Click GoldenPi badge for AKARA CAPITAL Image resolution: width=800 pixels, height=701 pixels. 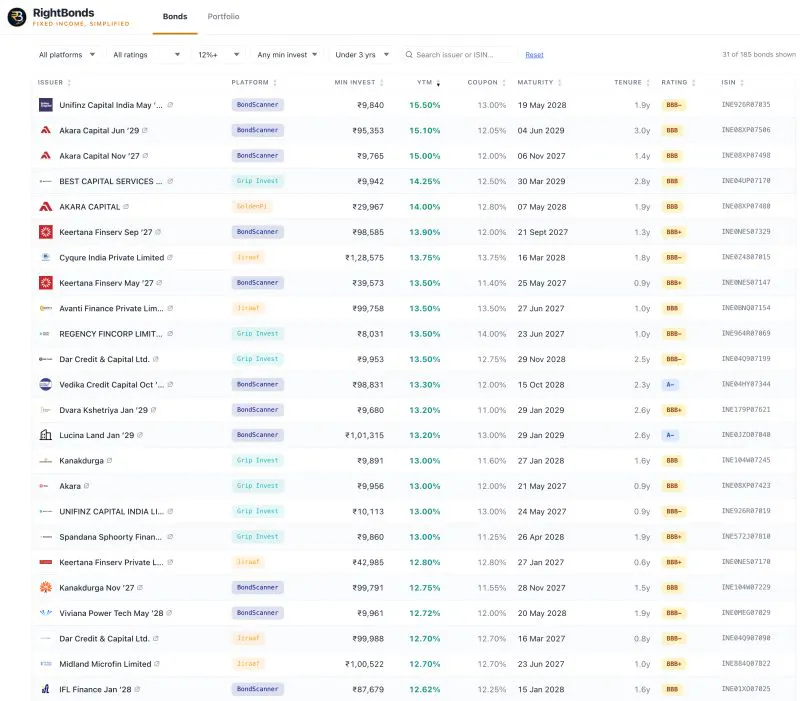click(252, 206)
